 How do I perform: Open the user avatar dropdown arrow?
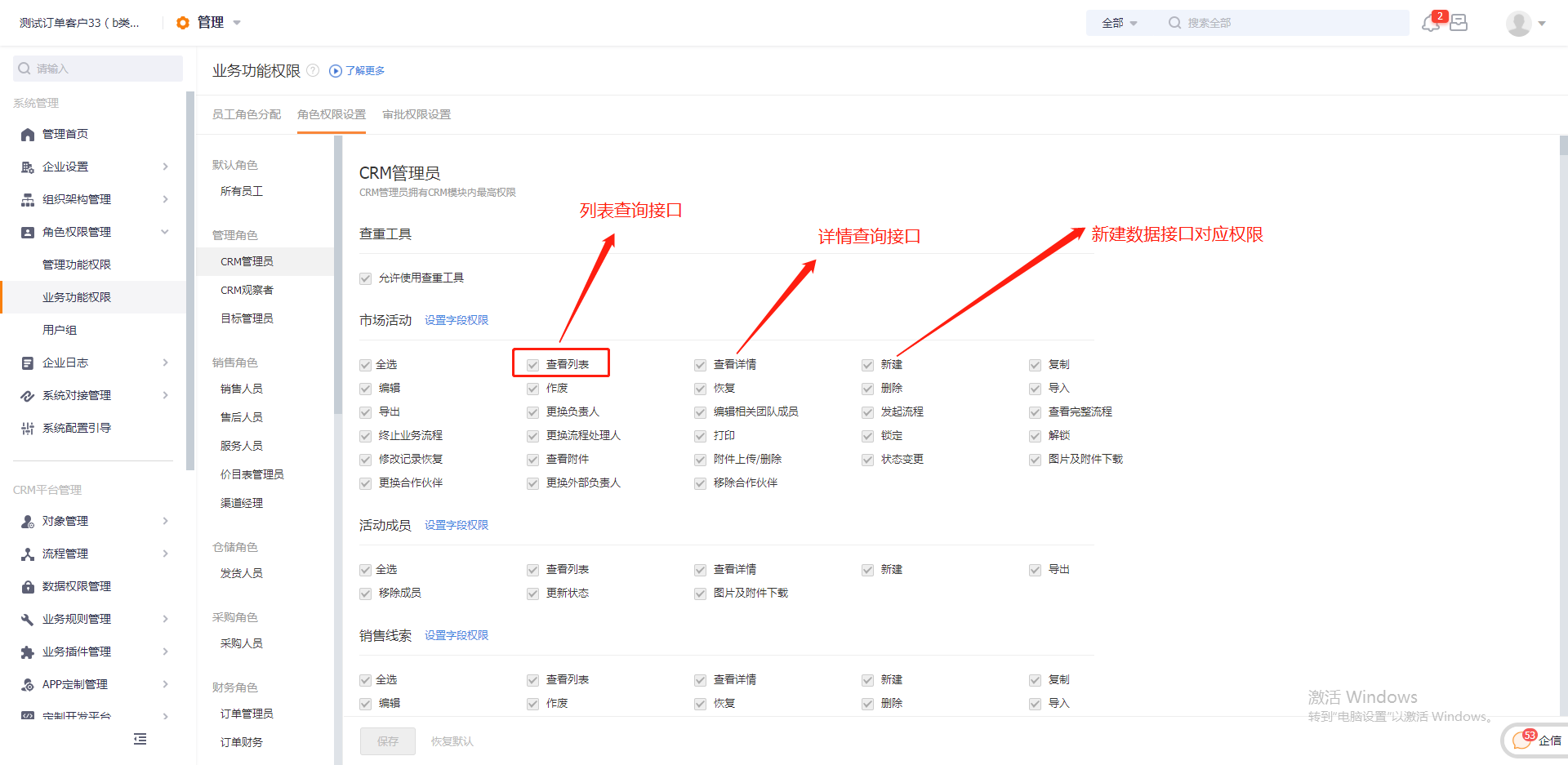click(1542, 24)
